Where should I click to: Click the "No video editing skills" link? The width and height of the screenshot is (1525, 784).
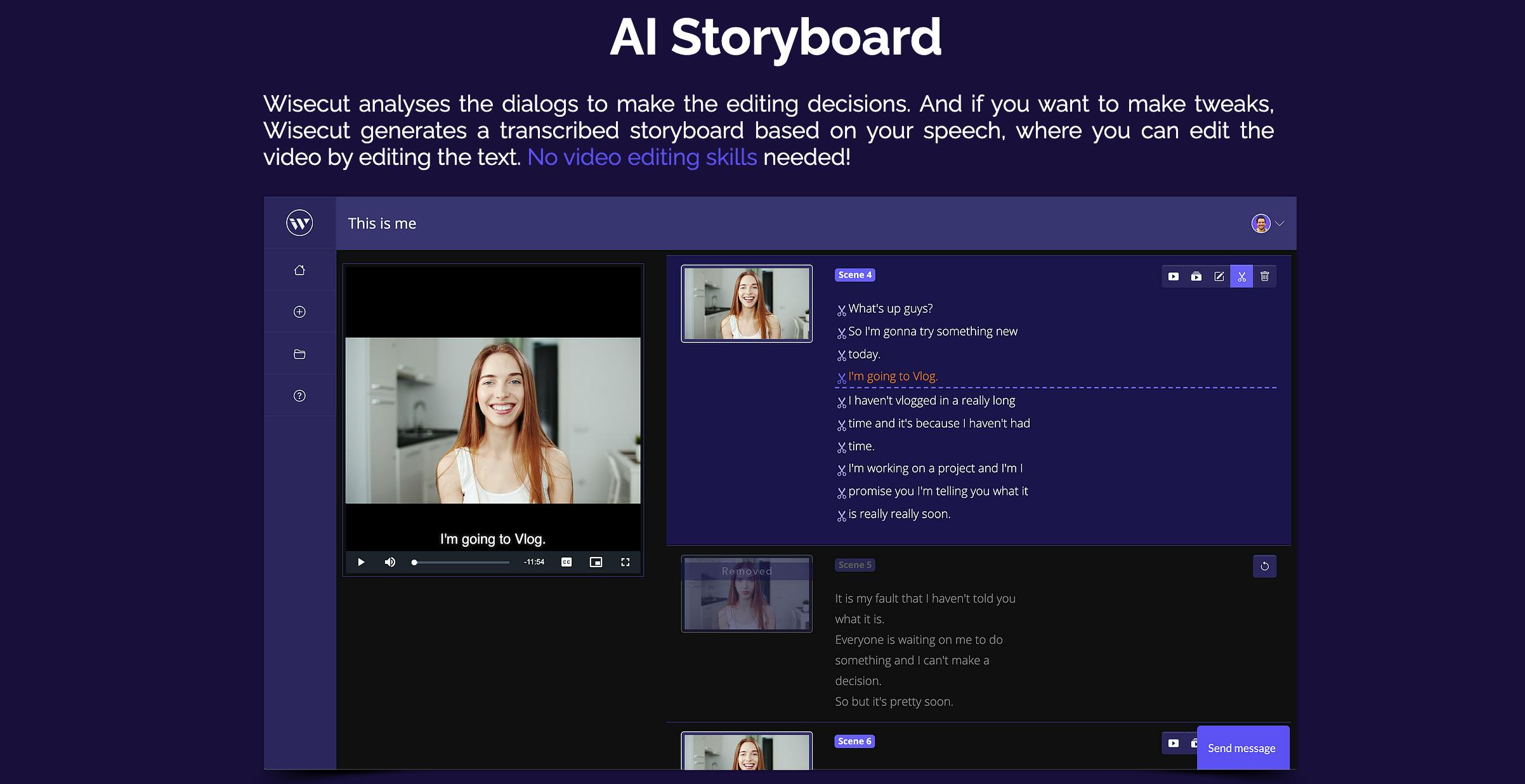point(642,157)
